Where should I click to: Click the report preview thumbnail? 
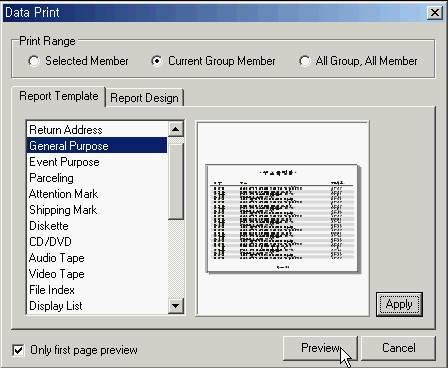click(x=283, y=219)
